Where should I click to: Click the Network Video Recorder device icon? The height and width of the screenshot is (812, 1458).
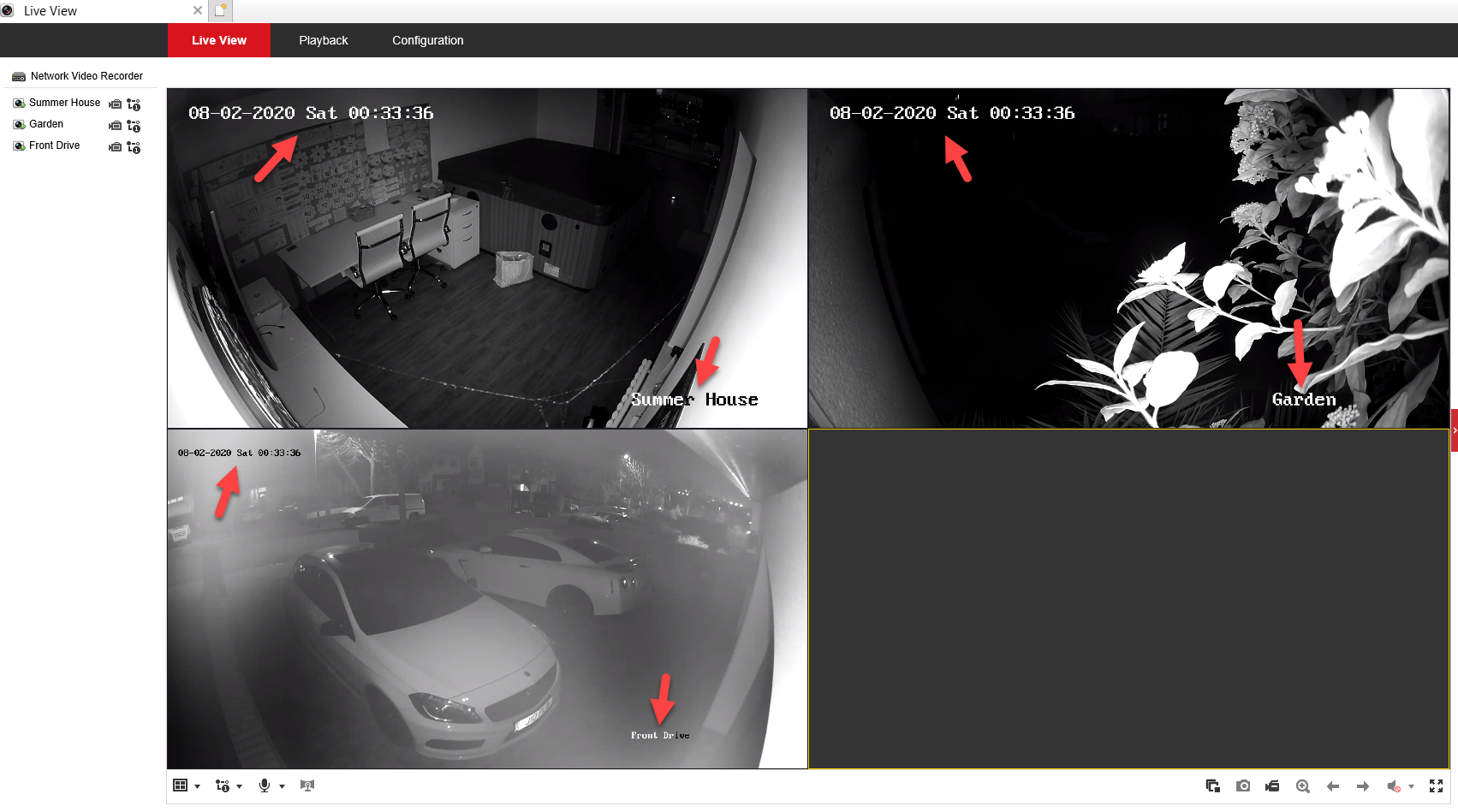pyautogui.click(x=19, y=76)
